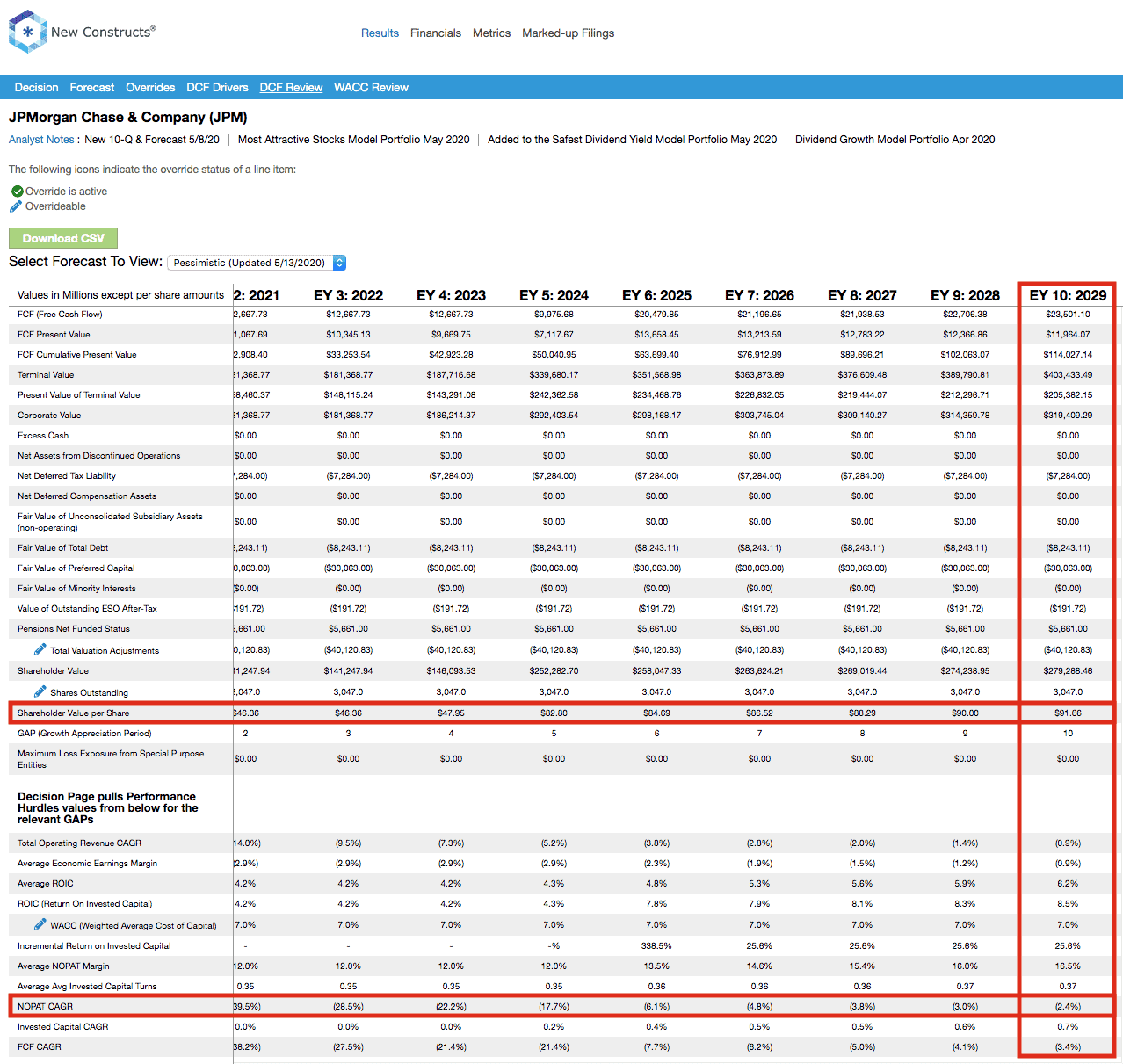1123x1064 pixels.
Task: Open the Results tab
Action: pyautogui.click(x=380, y=33)
